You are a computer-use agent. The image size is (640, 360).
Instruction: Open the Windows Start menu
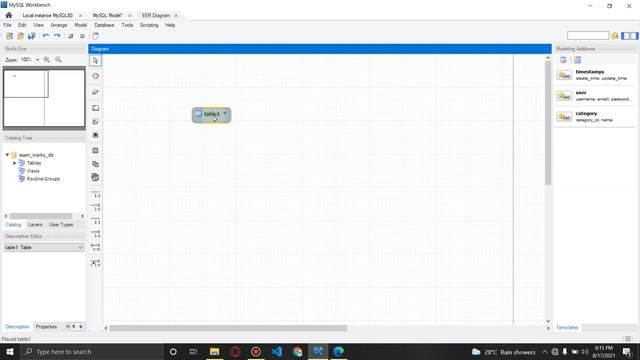(10, 351)
